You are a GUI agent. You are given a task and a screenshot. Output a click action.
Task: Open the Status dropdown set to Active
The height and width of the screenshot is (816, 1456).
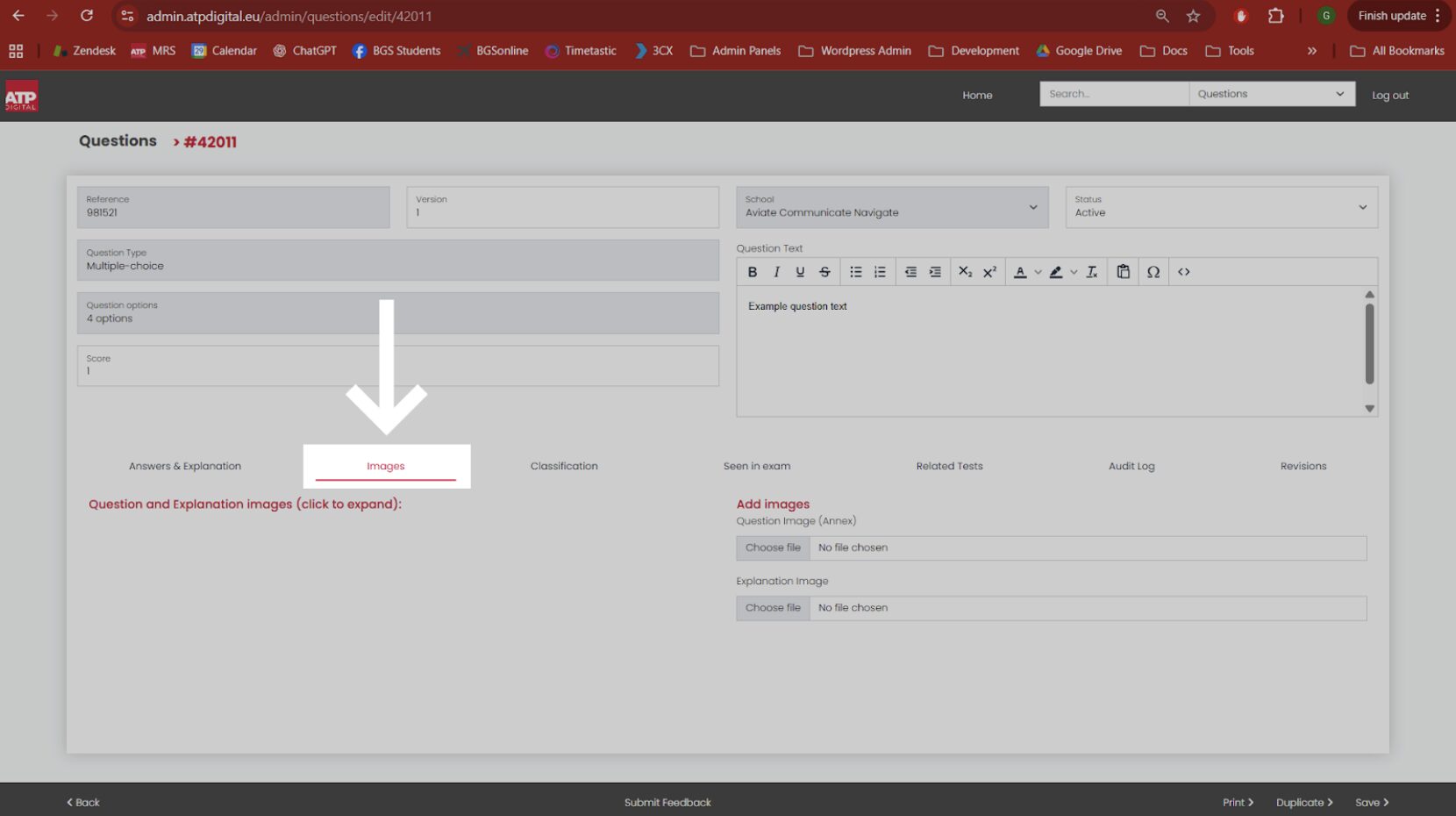pyautogui.click(x=1221, y=207)
